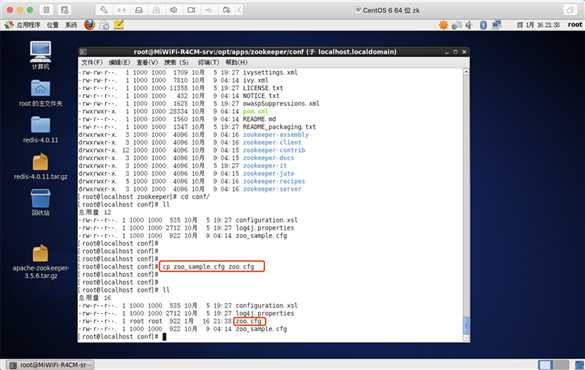
Task: Open the terminal 编辑(E) Edit menu
Action: 119,62
